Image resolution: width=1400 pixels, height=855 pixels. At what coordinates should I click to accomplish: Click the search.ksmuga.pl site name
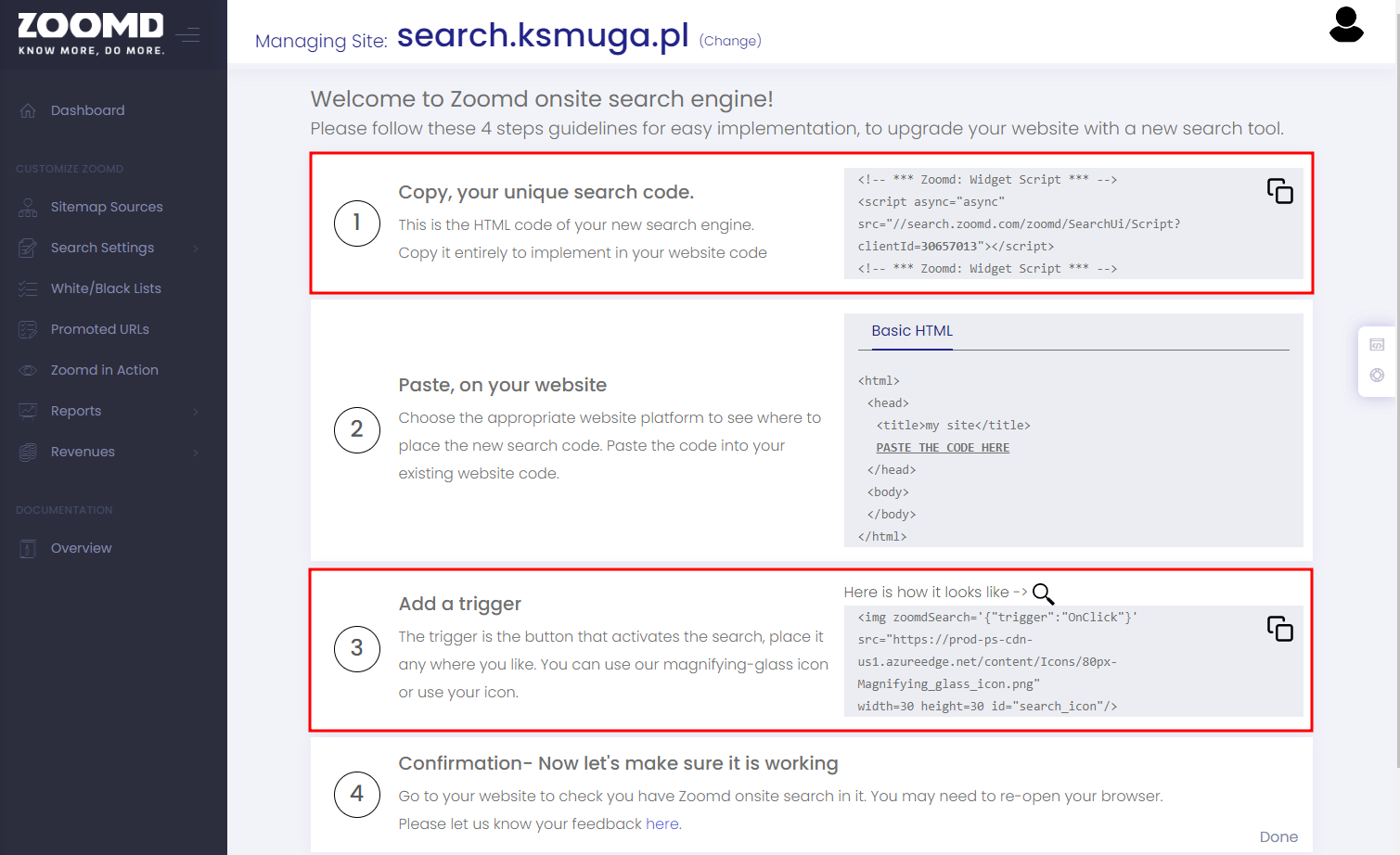[543, 35]
